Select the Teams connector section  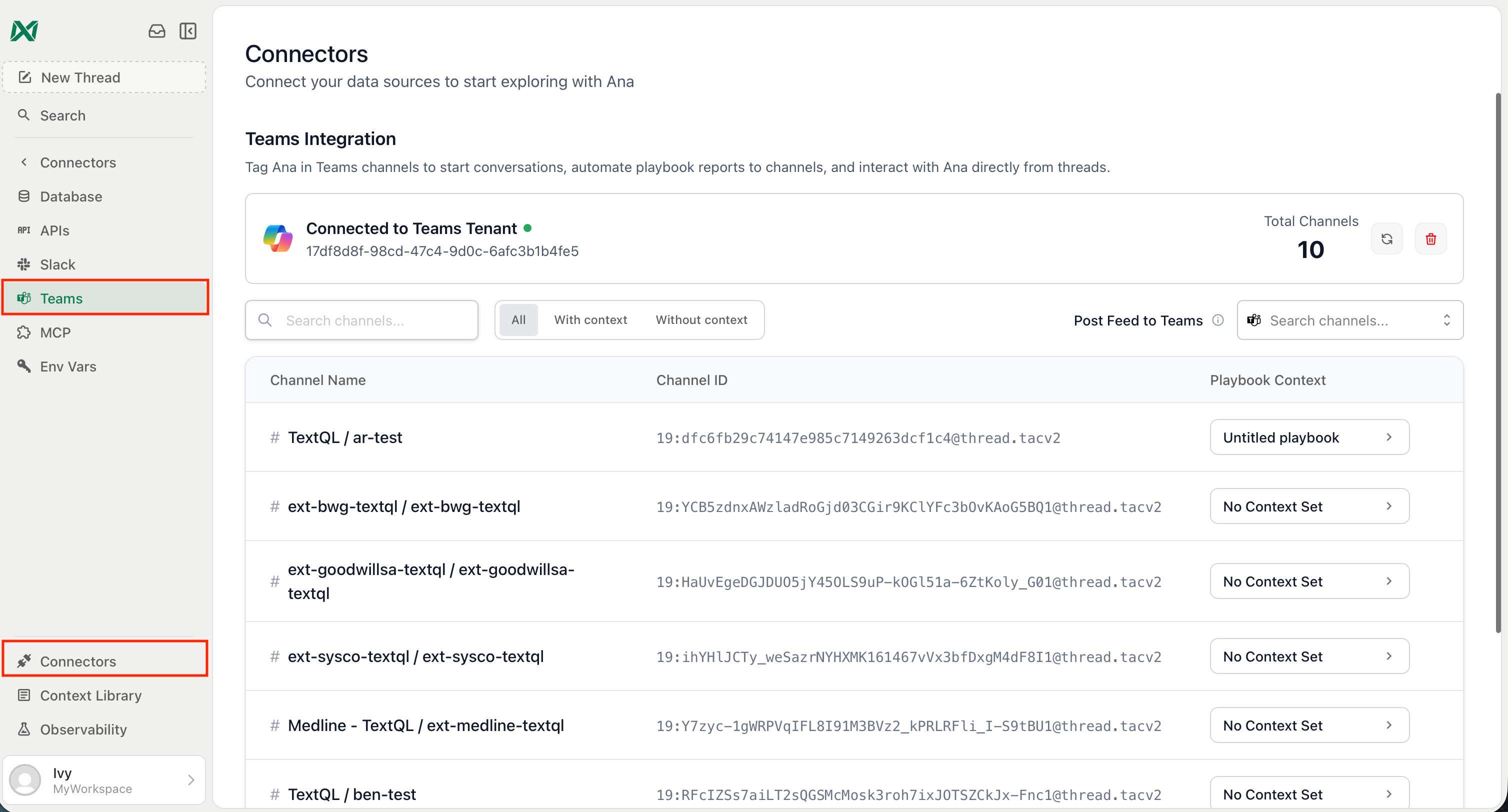click(105, 298)
